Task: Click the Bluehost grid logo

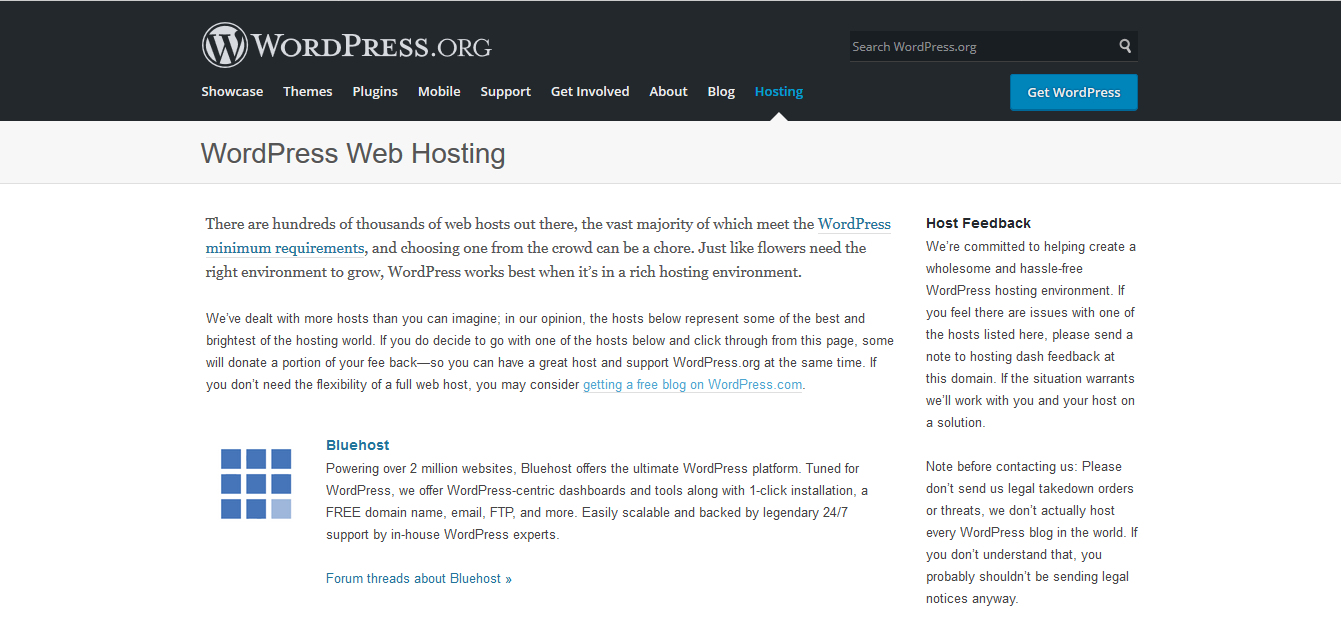Action: tap(256, 484)
